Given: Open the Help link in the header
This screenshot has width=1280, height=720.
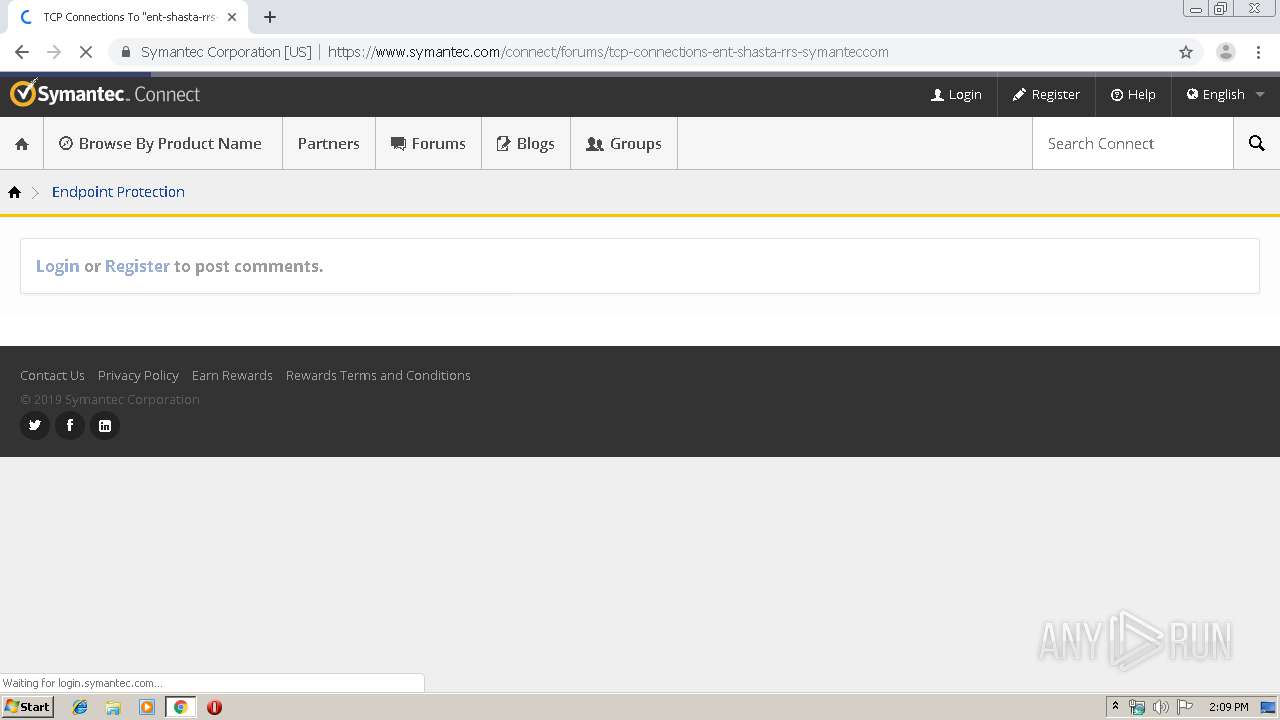Looking at the screenshot, I should pos(1133,94).
